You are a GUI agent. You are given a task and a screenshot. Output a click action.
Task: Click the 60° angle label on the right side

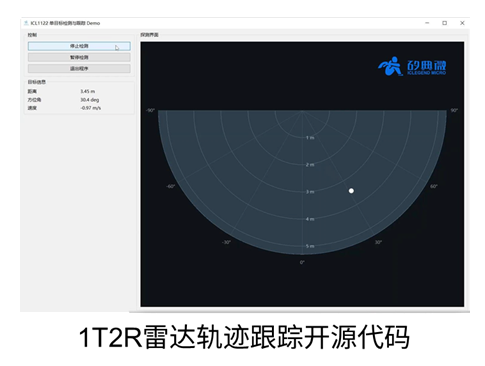pyautogui.click(x=434, y=186)
